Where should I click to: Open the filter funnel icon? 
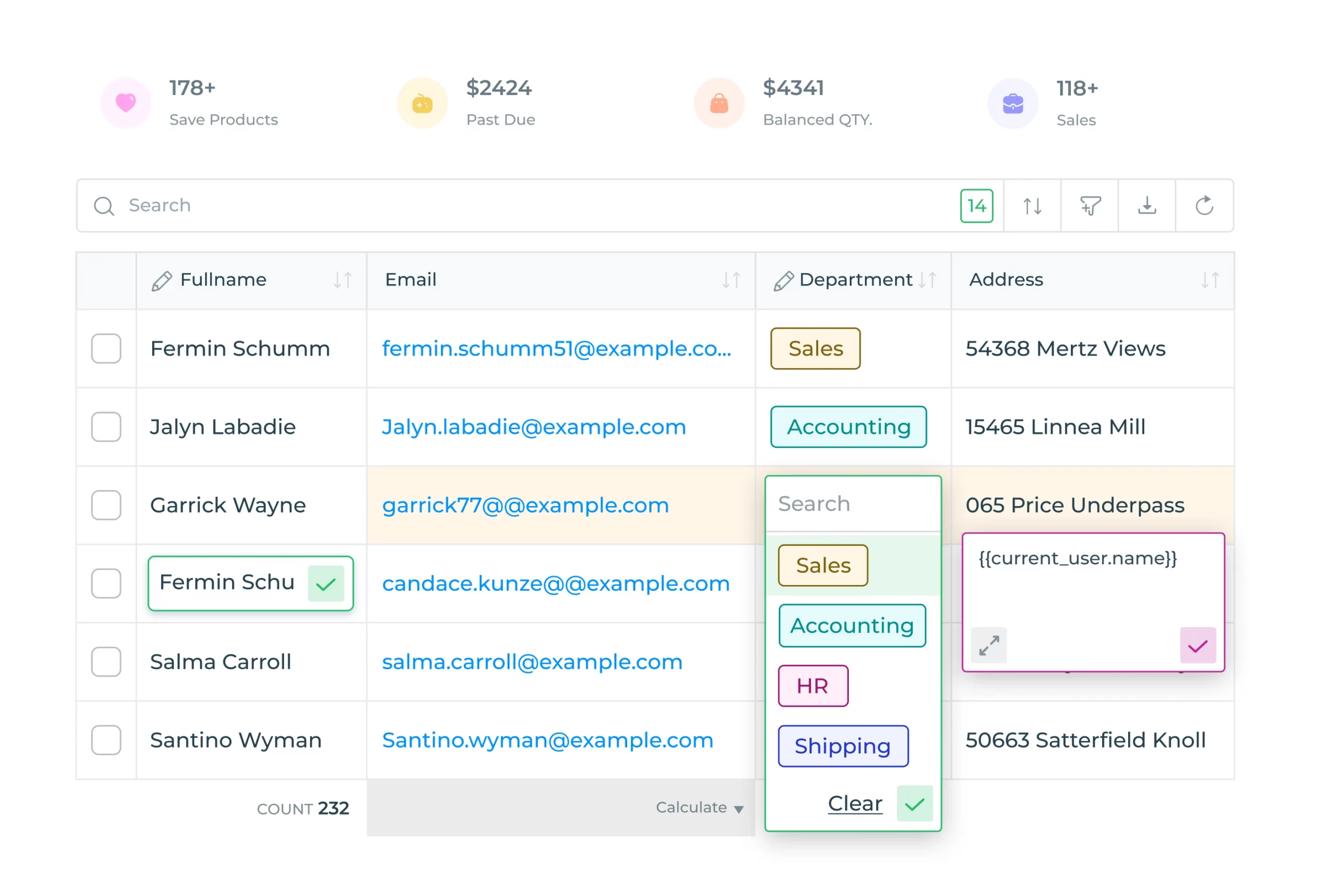click(1090, 206)
